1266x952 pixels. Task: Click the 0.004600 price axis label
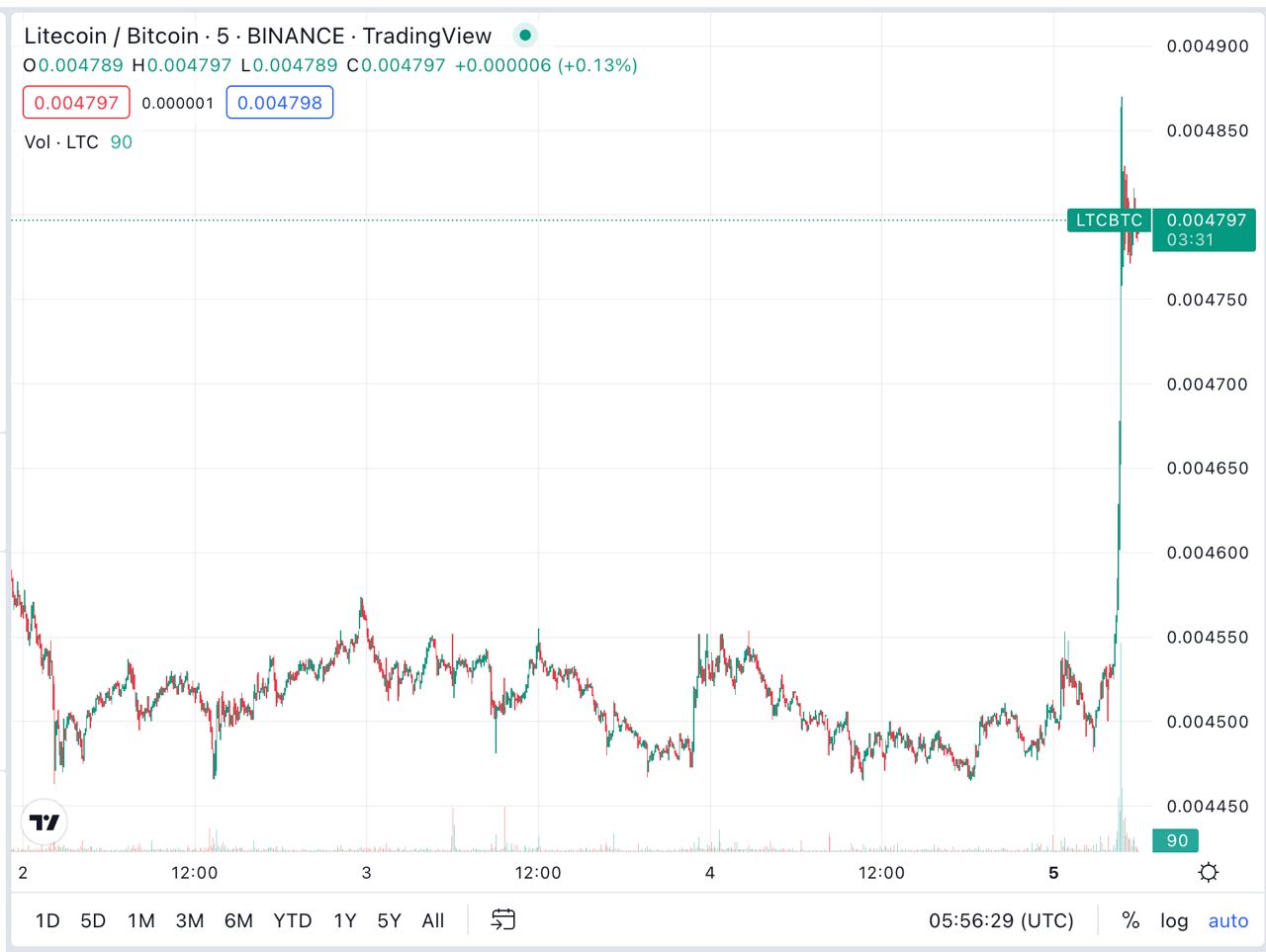click(1208, 553)
